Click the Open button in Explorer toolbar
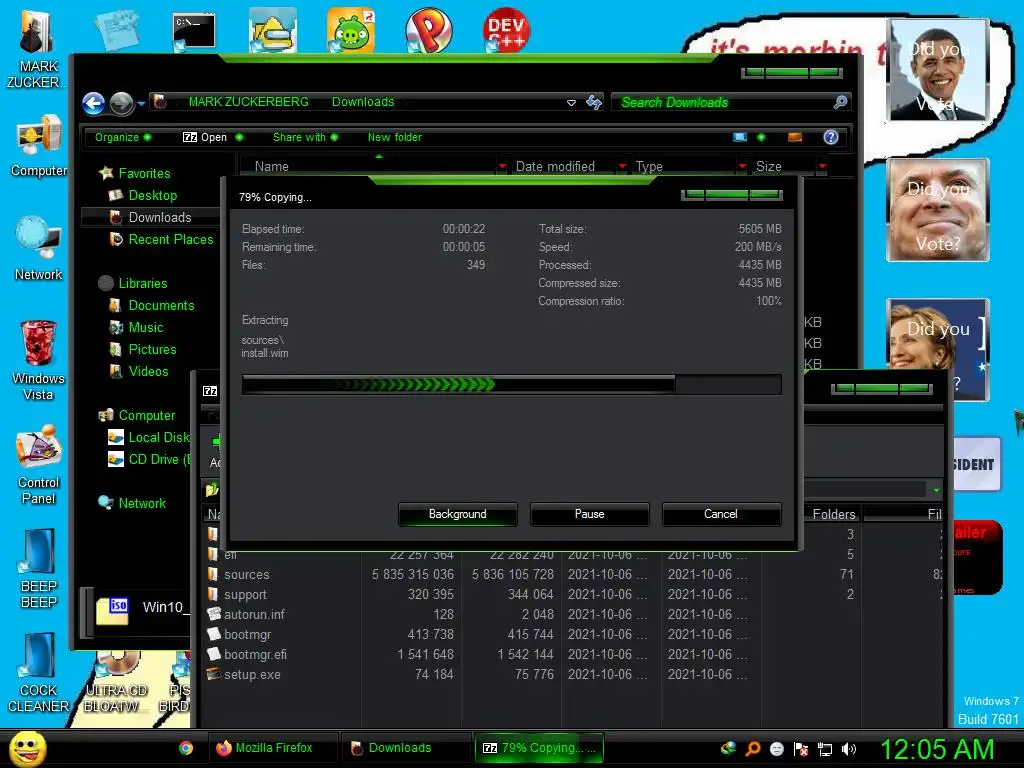The image size is (1024, 768). pyautogui.click(x=205, y=137)
